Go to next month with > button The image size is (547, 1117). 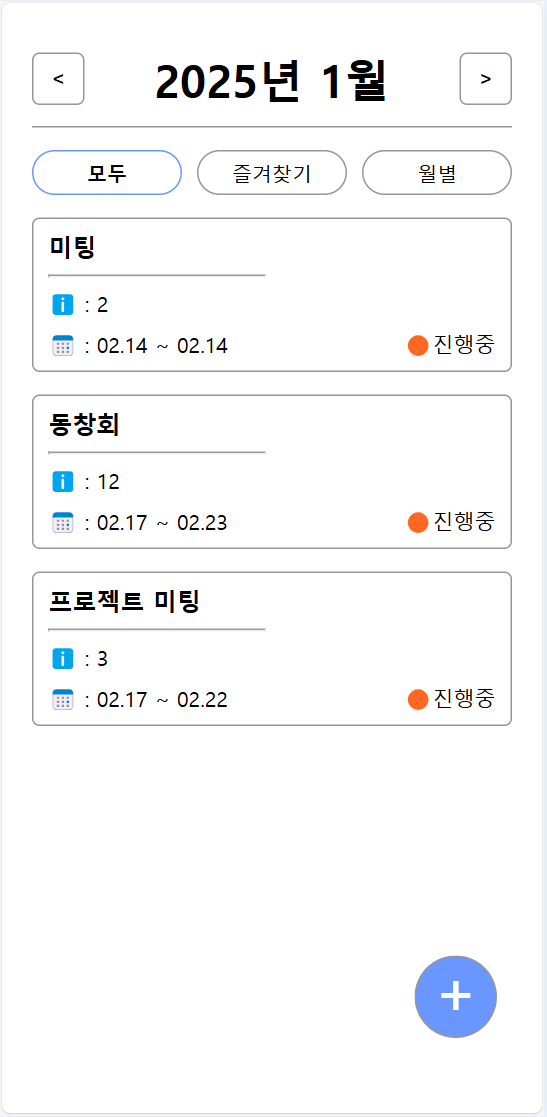coord(486,78)
